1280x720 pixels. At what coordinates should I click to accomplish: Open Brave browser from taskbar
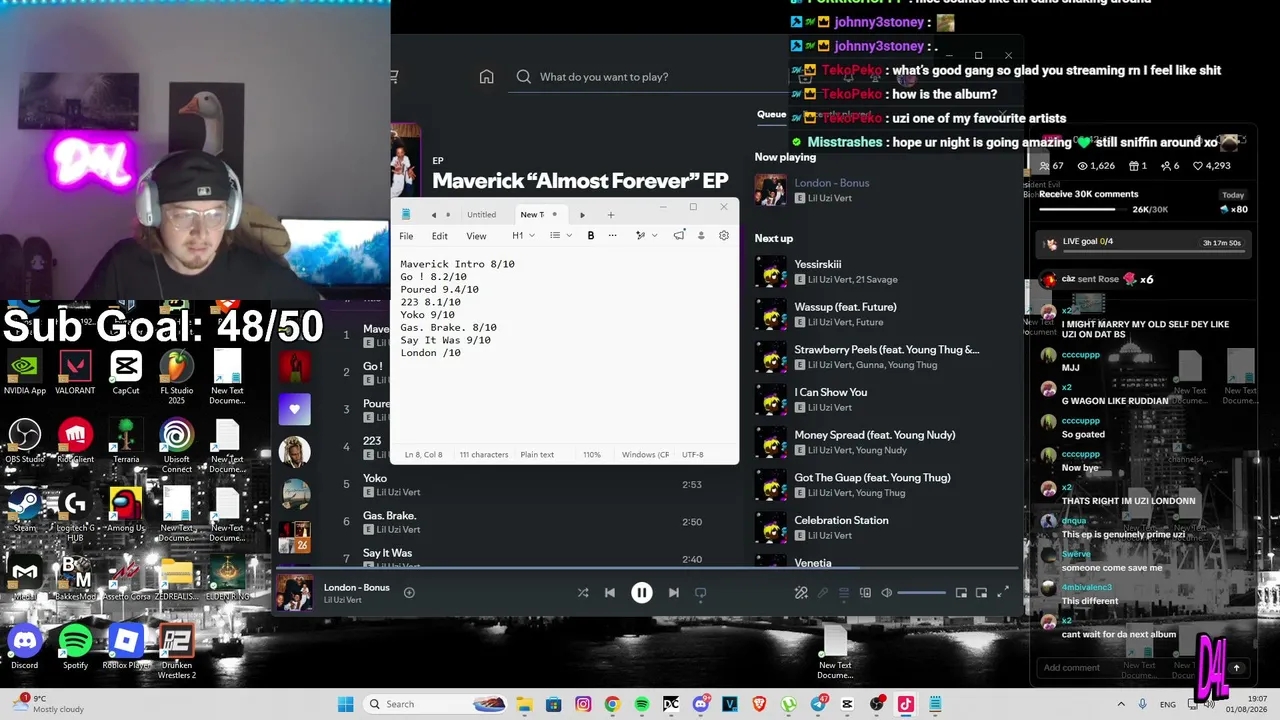pos(759,704)
